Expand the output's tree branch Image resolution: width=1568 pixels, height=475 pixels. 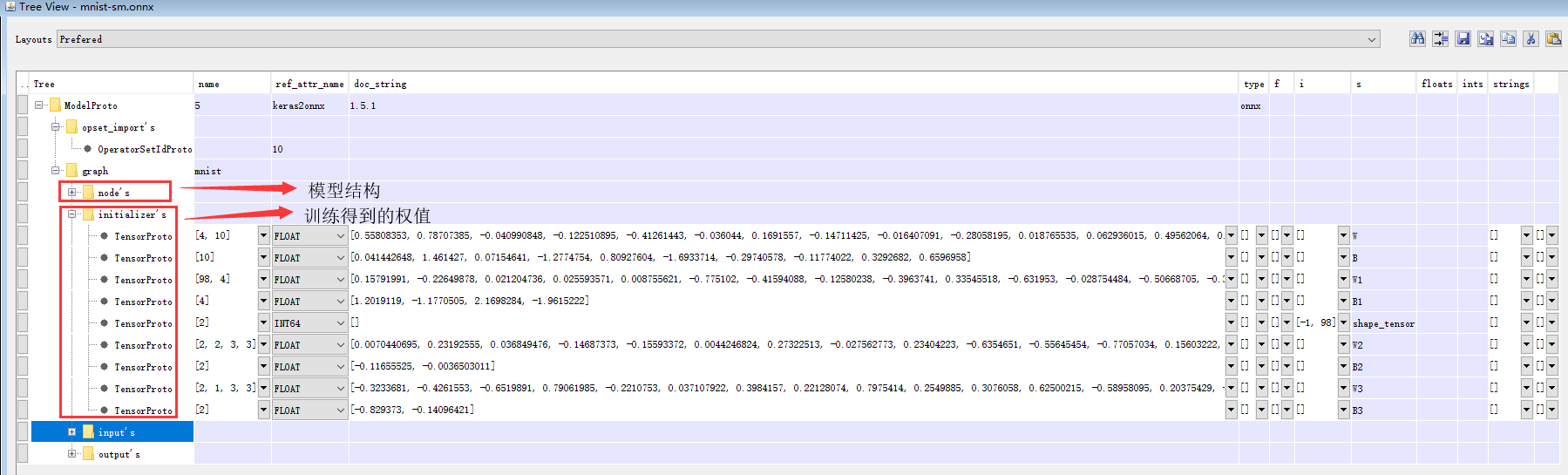pyautogui.click(x=72, y=454)
